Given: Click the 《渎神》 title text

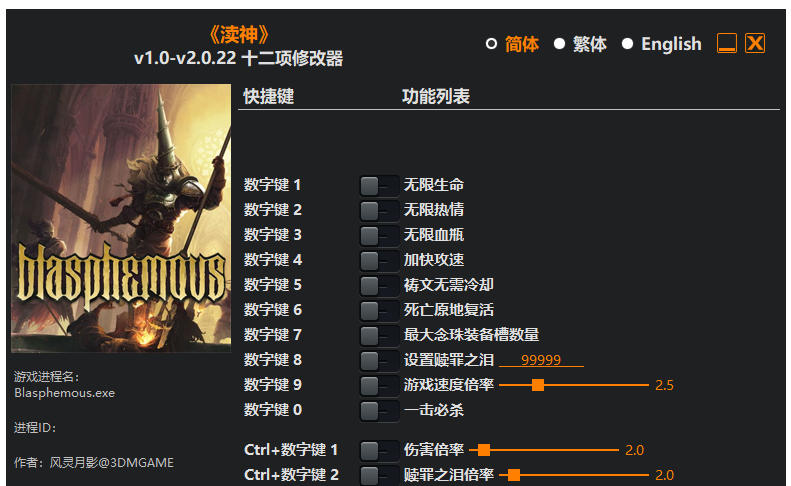Looking at the screenshot, I should pos(238,35).
